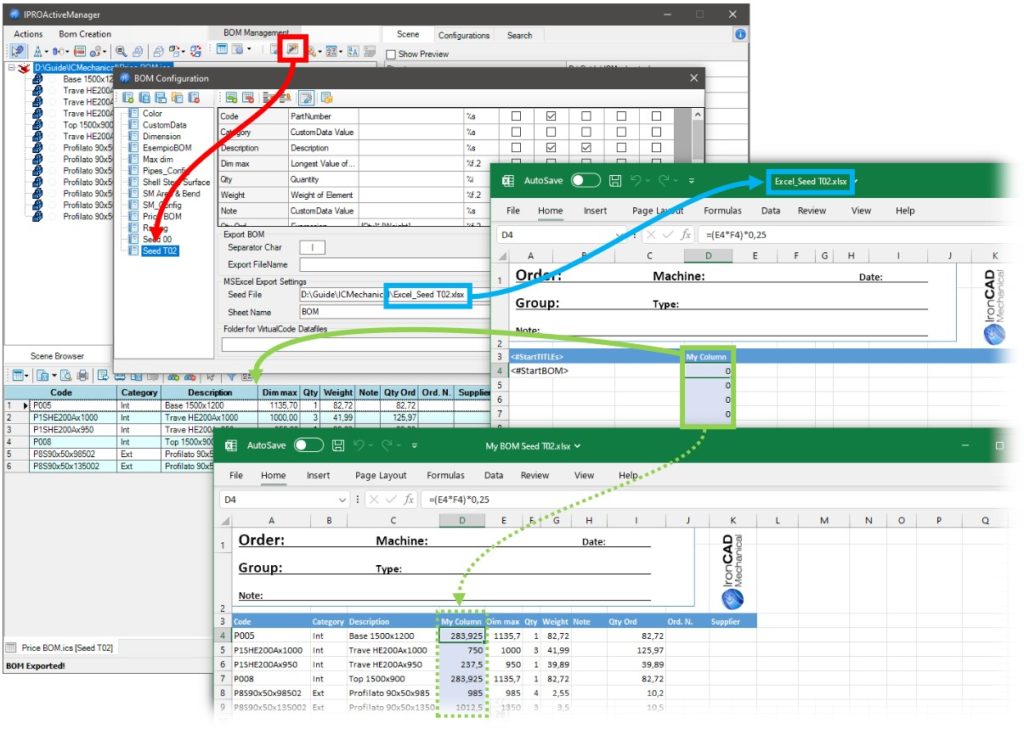Open Customize Quick Access dropdown in My BOM Seed window

[414, 446]
